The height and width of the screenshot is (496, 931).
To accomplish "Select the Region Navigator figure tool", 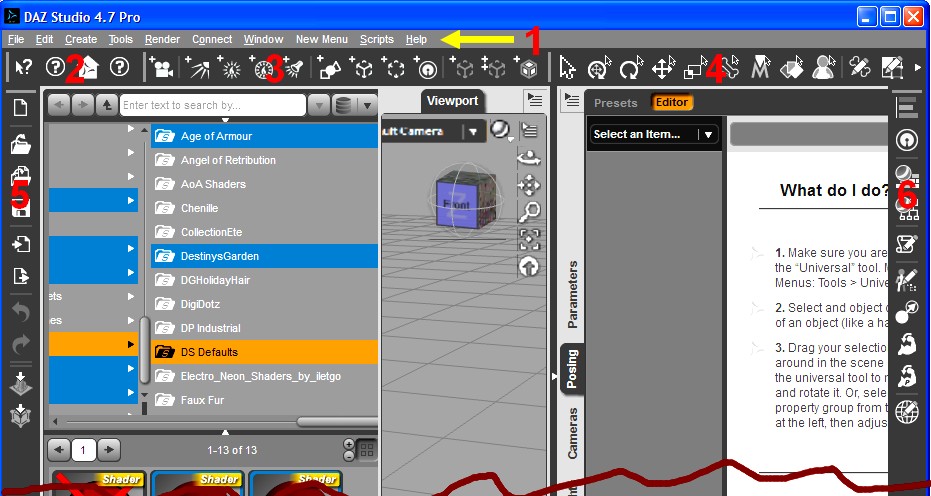I will pos(823,68).
